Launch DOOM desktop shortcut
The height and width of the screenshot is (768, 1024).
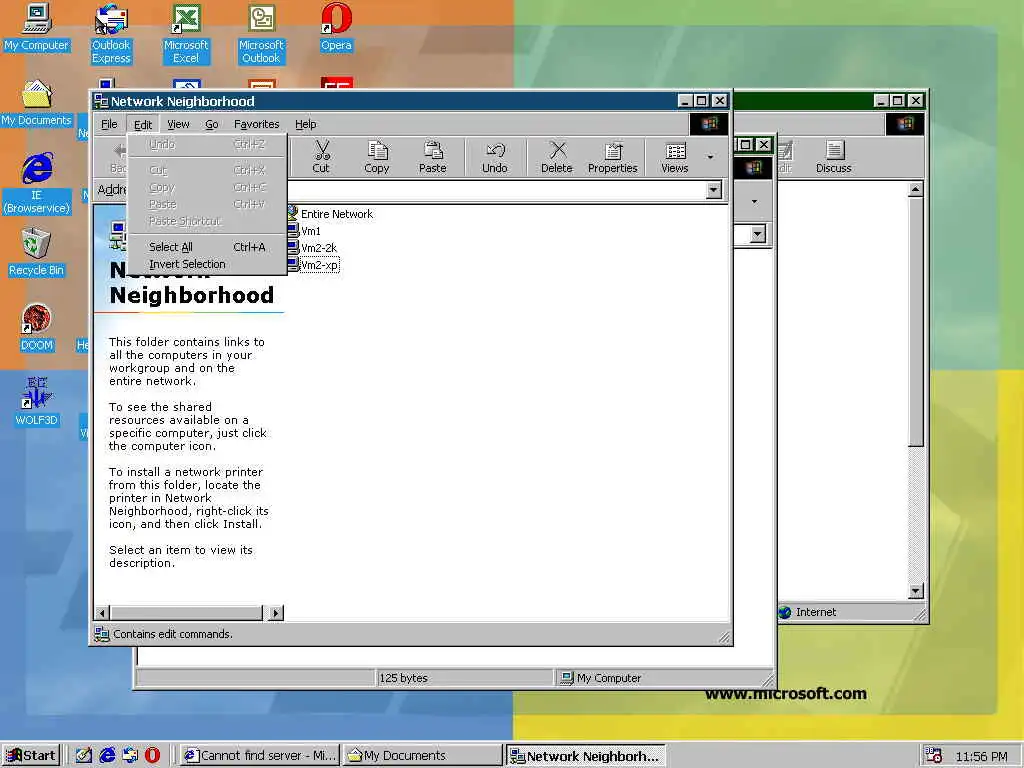coord(37,327)
